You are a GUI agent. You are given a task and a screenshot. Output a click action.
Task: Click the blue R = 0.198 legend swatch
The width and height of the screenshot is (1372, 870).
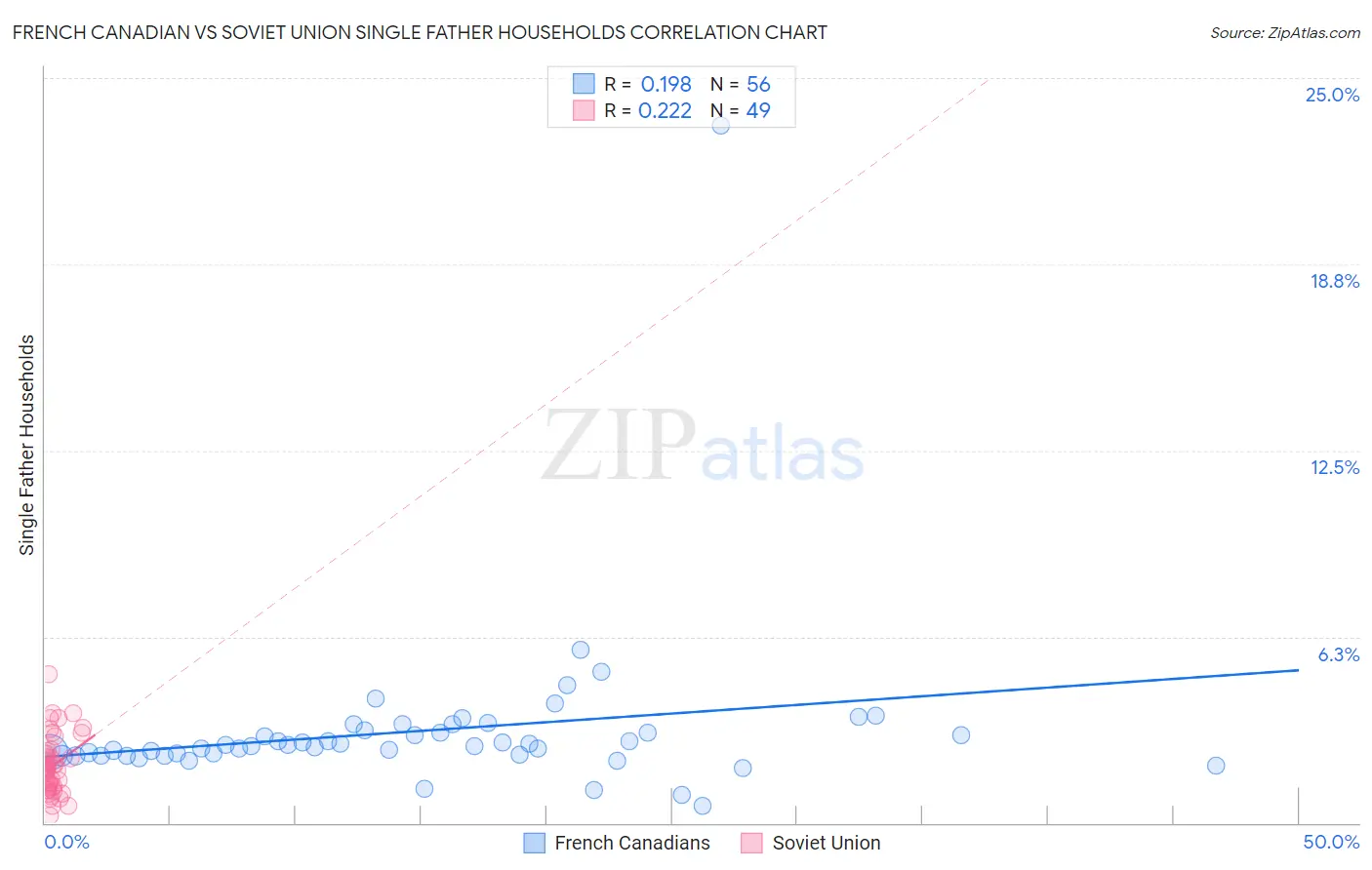(584, 84)
